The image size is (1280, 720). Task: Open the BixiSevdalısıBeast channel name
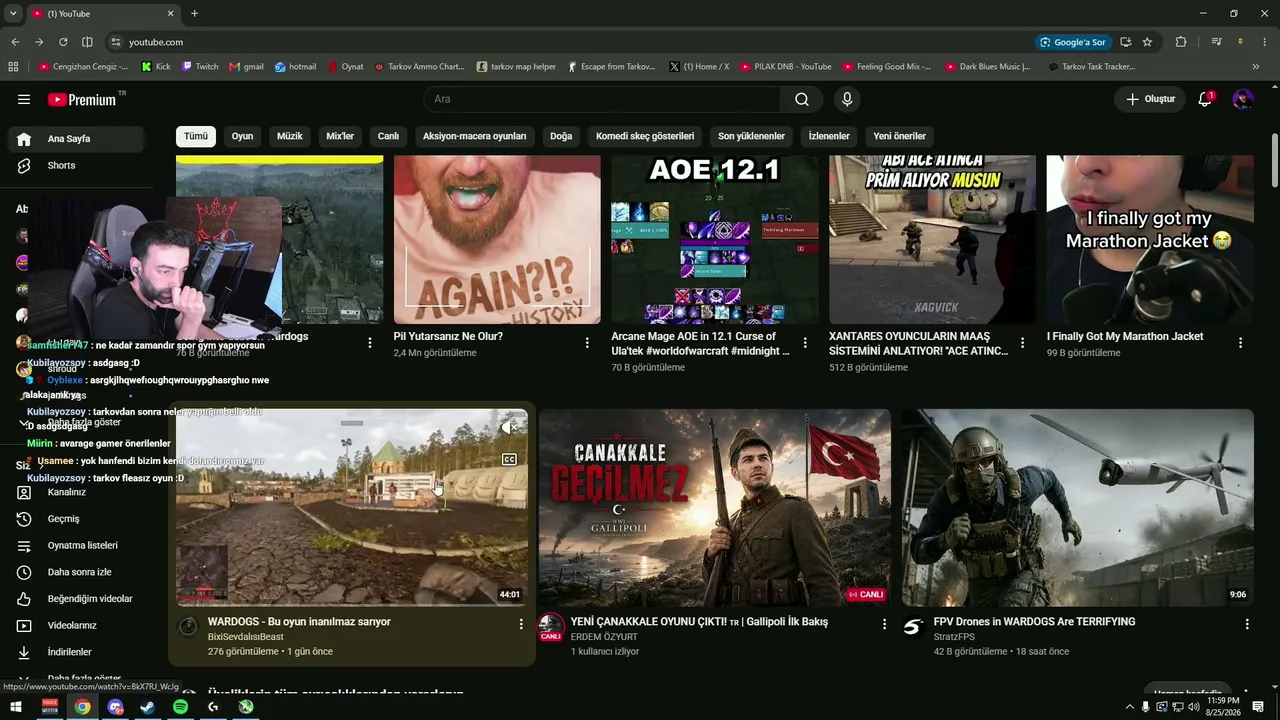pos(245,637)
